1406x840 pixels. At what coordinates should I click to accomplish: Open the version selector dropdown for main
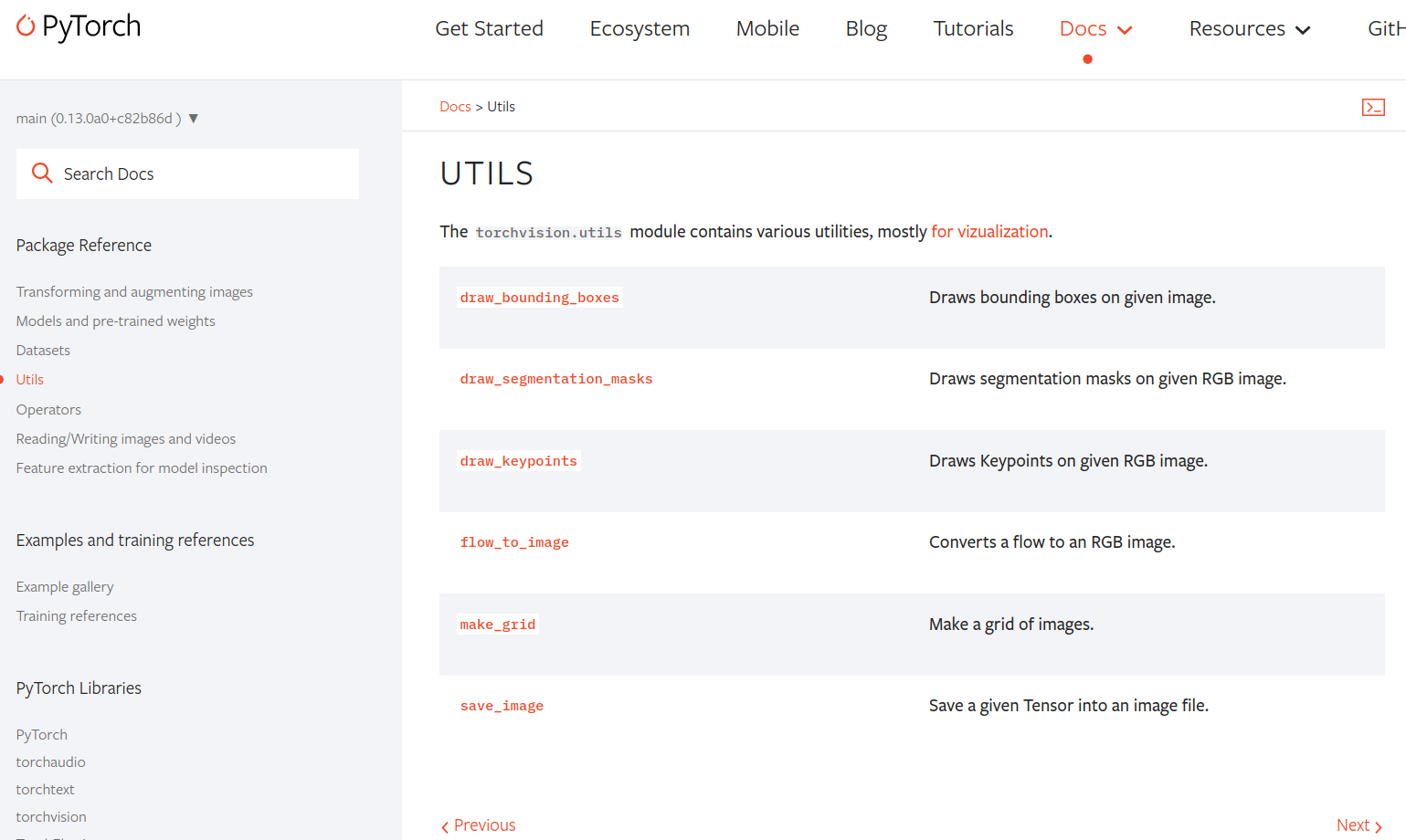pyautogui.click(x=193, y=117)
